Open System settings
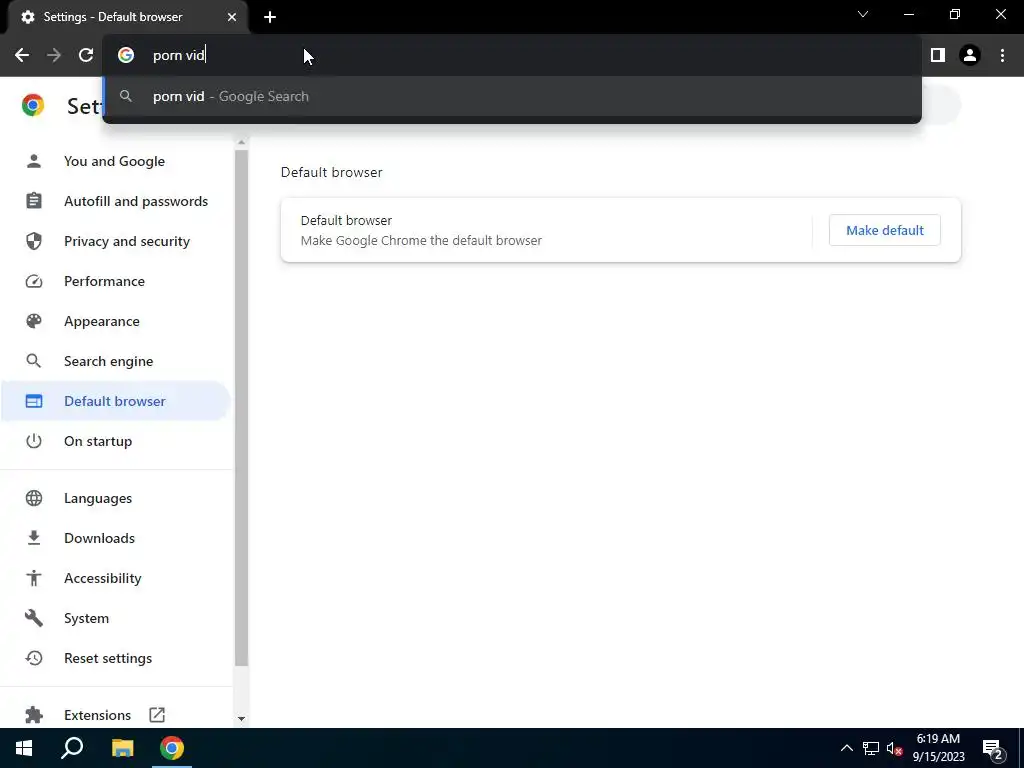The height and width of the screenshot is (768, 1024). (86, 618)
